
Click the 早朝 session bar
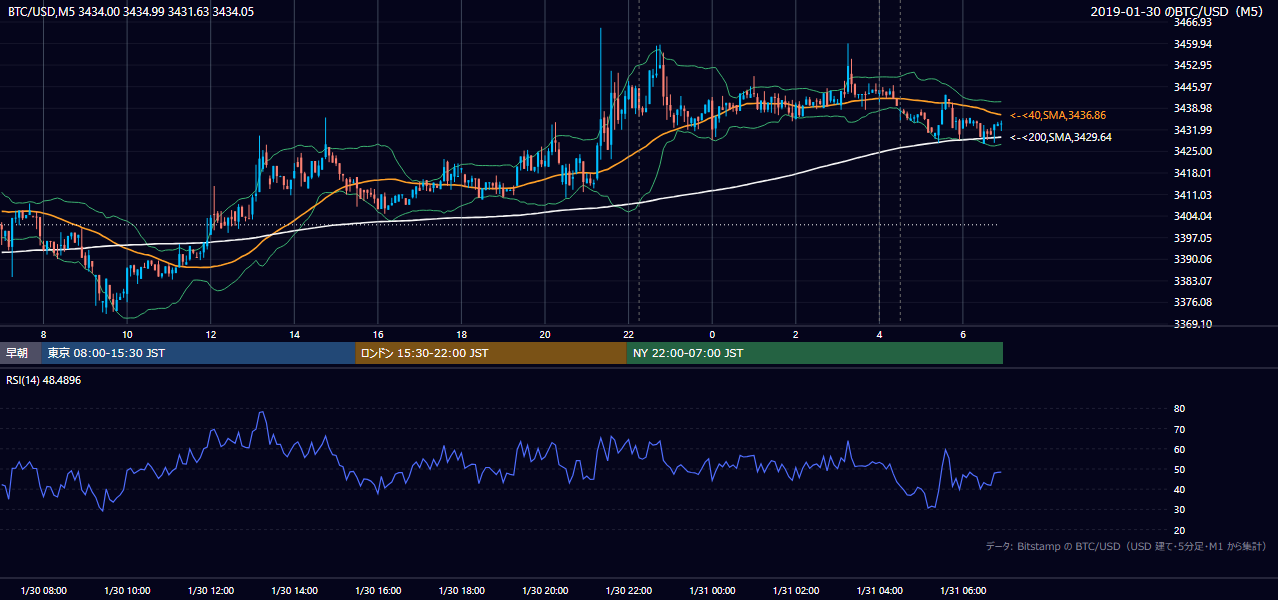coord(20,353)
